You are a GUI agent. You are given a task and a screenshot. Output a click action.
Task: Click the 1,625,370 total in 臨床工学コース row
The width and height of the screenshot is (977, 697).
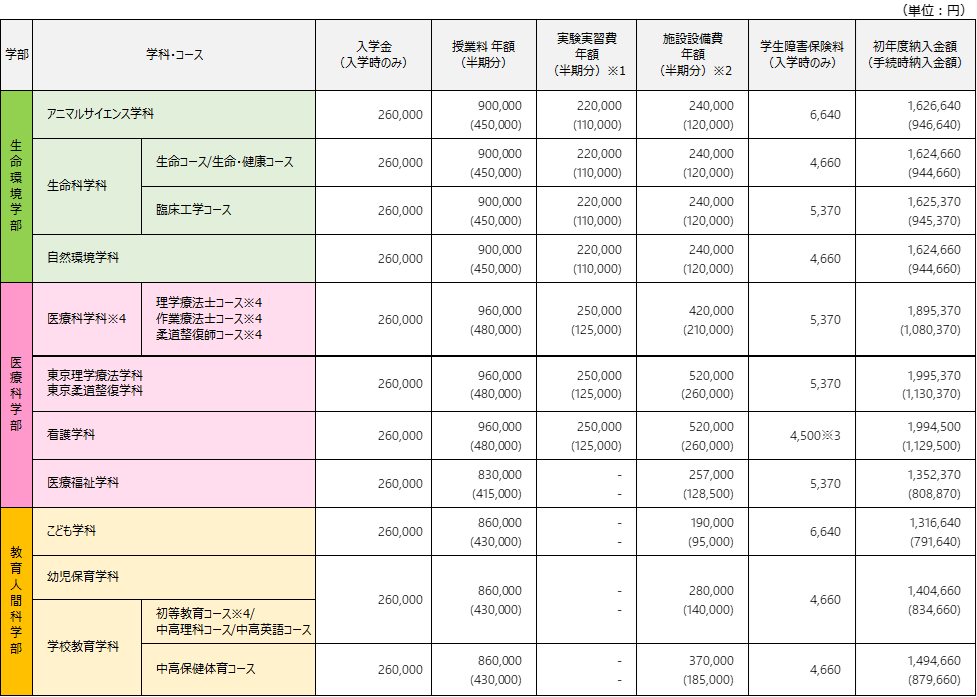934,202
